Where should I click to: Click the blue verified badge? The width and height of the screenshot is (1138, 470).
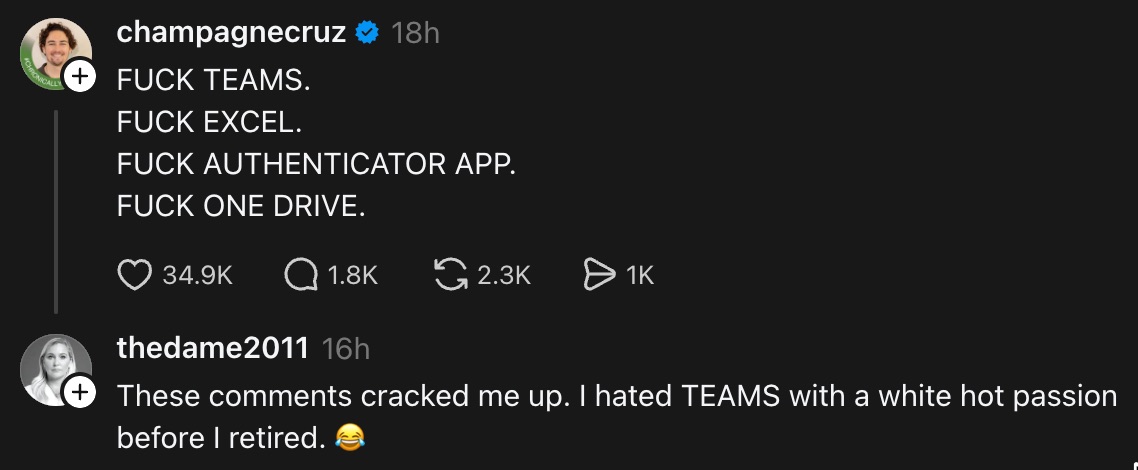(x=367, y=33)
